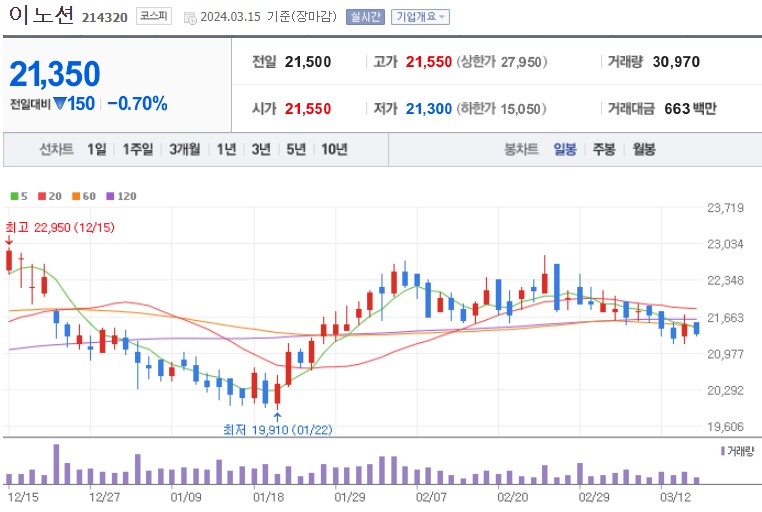
Task: Click the 21,663 price axis label
Action: coord(726,318)
